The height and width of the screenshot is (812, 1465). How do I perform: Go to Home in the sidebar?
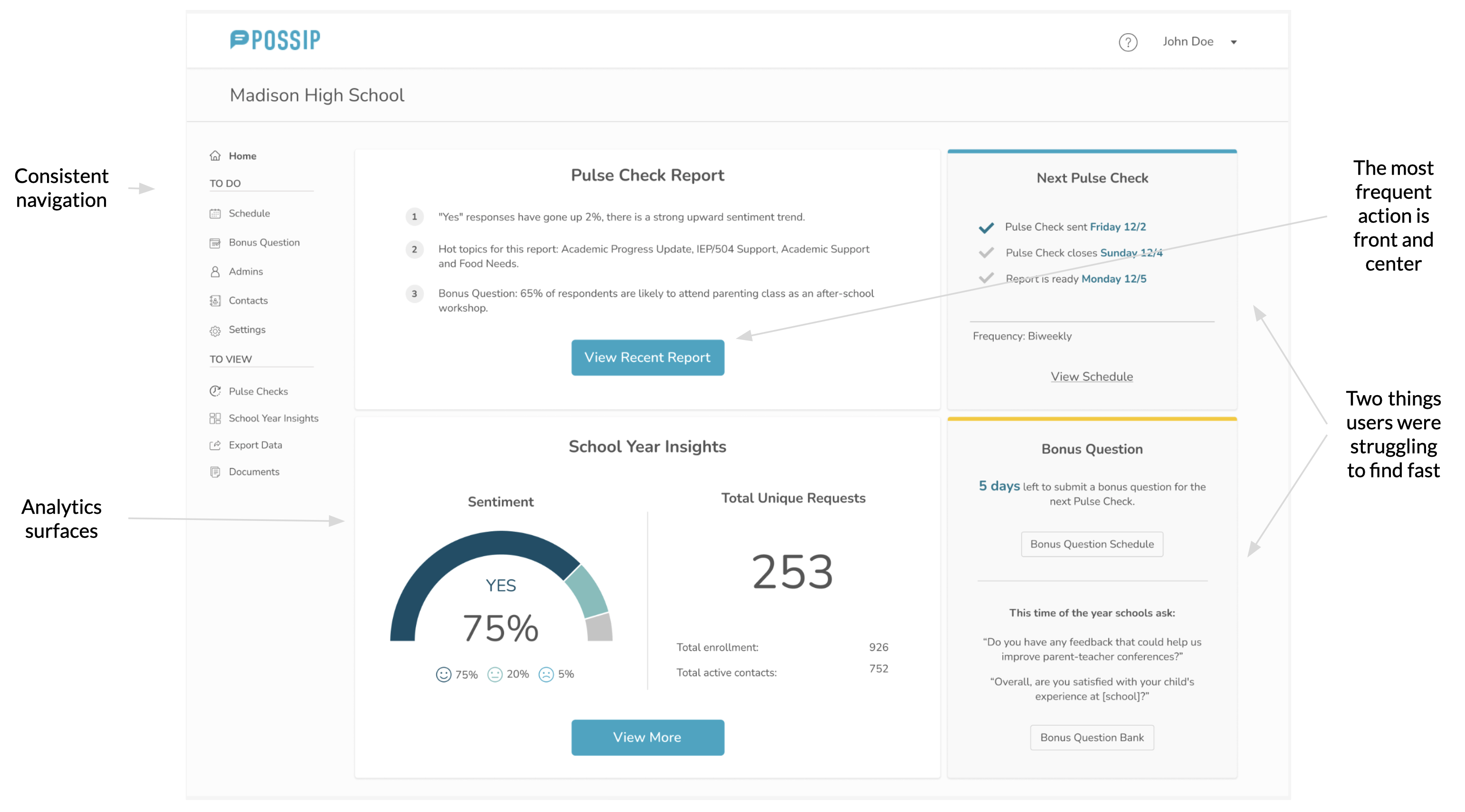[242, 156]
